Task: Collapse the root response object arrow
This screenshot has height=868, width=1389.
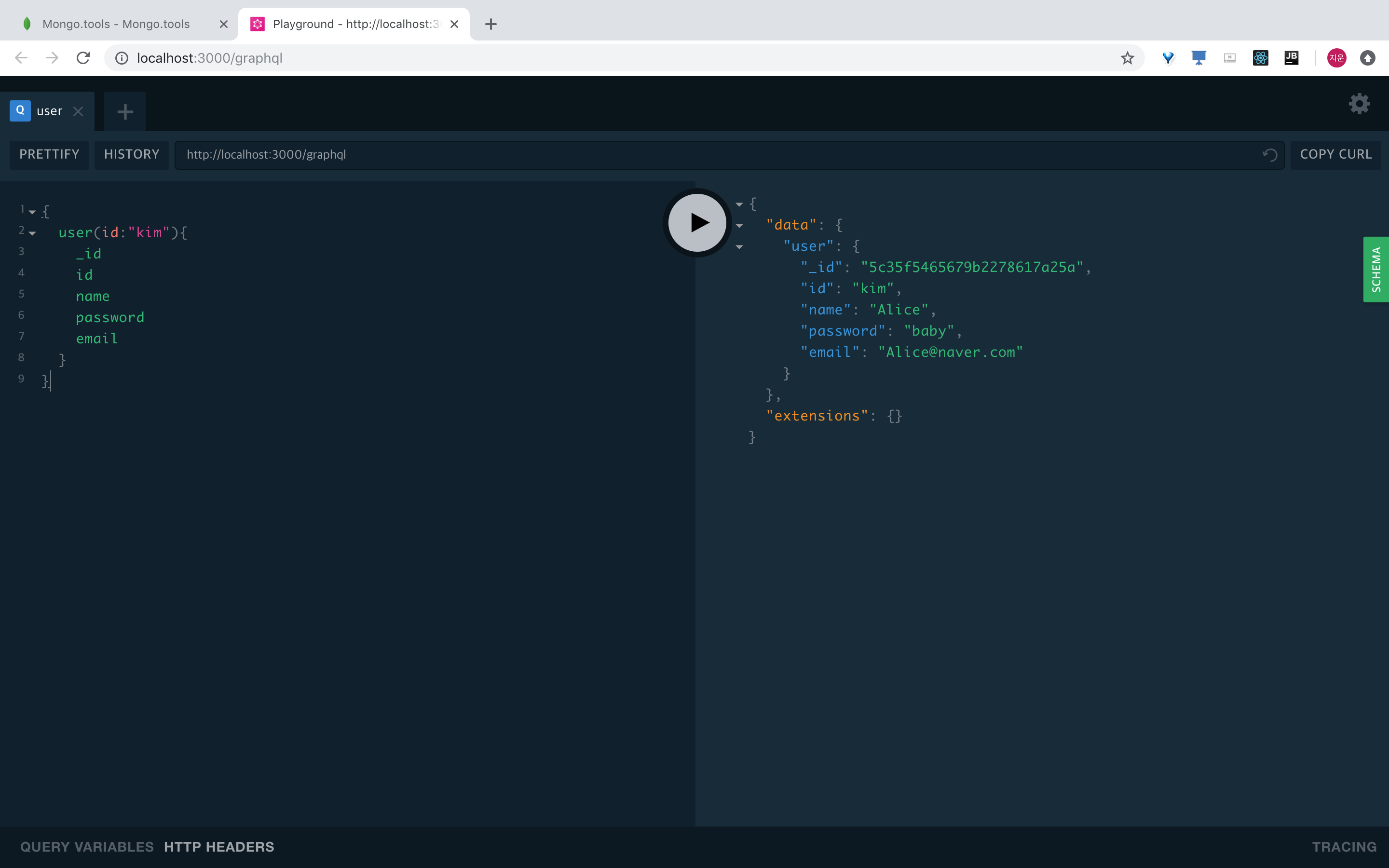Action: (x=739, y=204)
